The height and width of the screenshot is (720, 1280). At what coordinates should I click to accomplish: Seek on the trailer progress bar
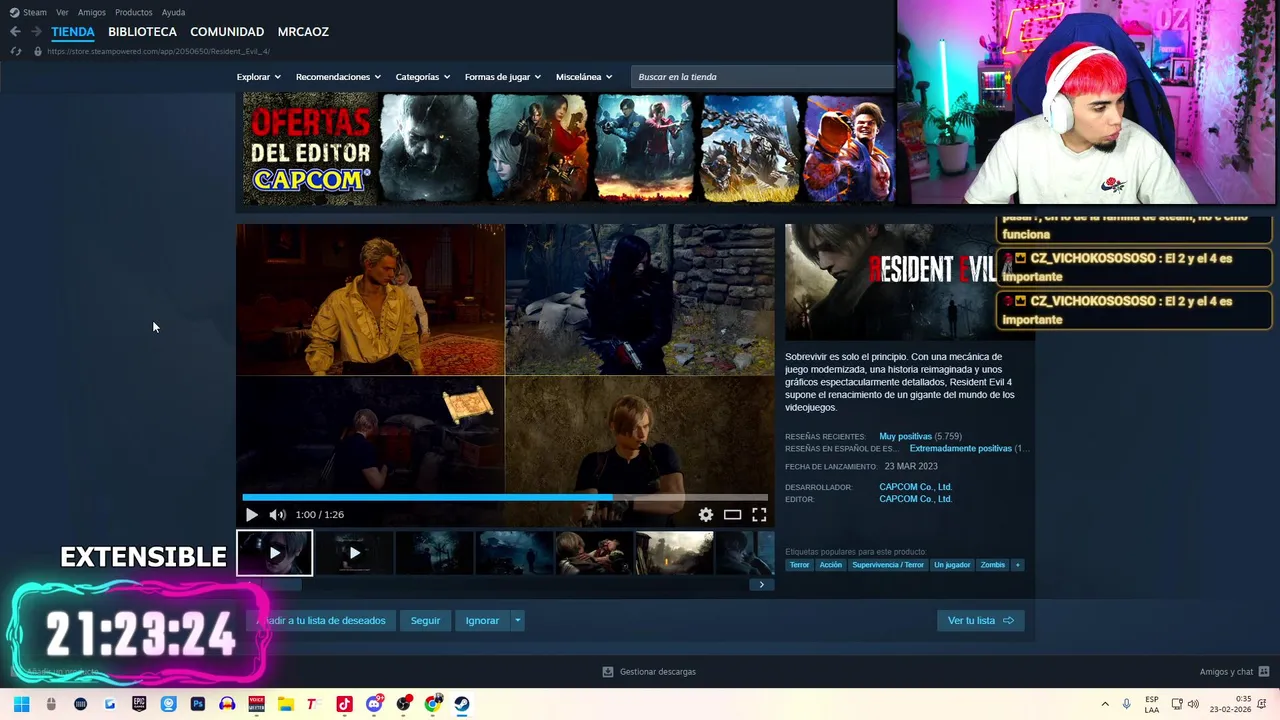(505, 497)
